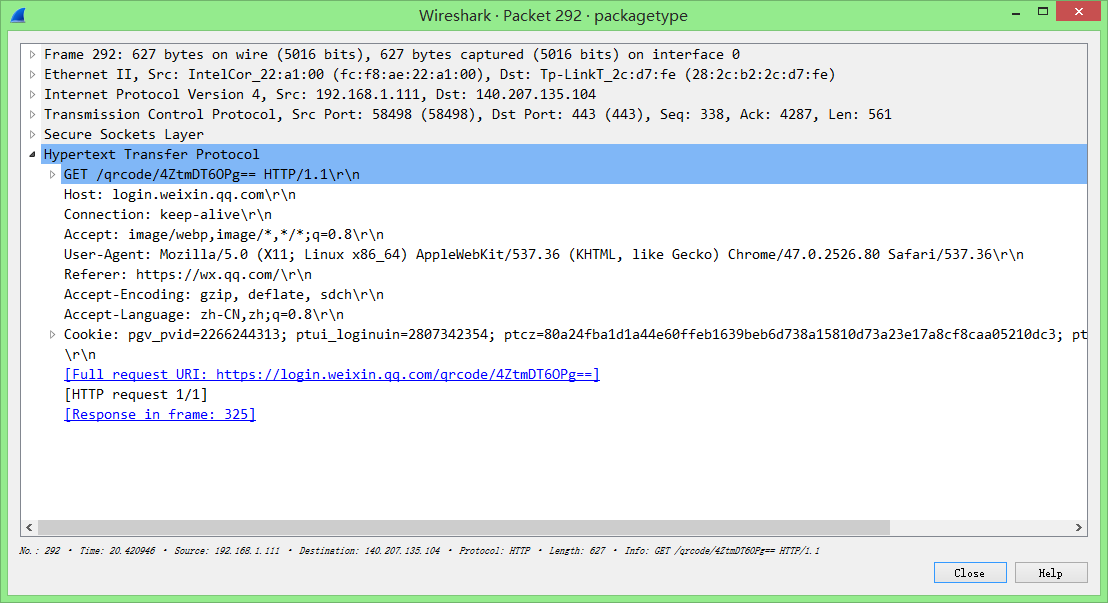Select the Referer: https://wx.qq.com/ line
Viewport: 1108px width, 603px height.
[187, 274]
